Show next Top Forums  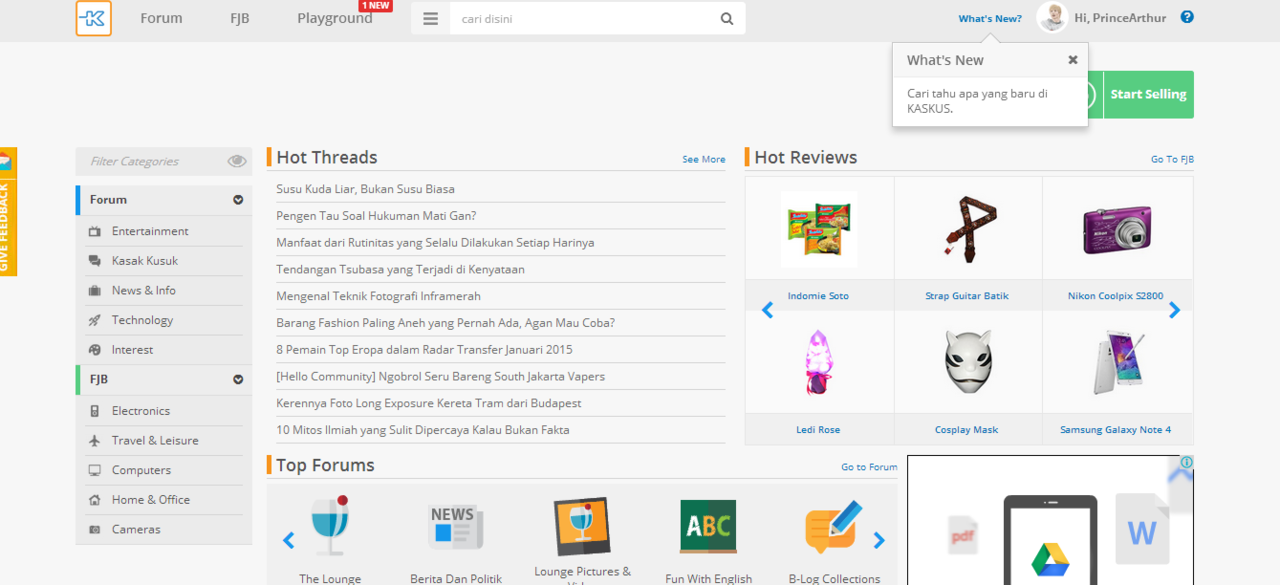pyautogui.click(x=879, y=541)
